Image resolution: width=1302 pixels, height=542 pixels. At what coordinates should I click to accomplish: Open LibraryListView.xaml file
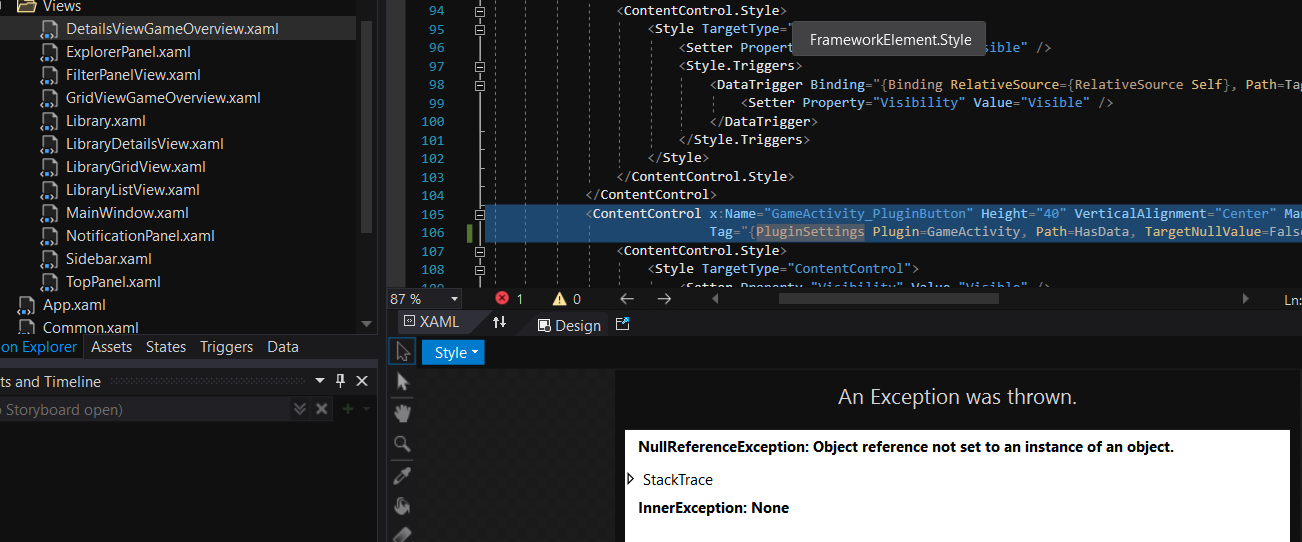click(133, 190)
